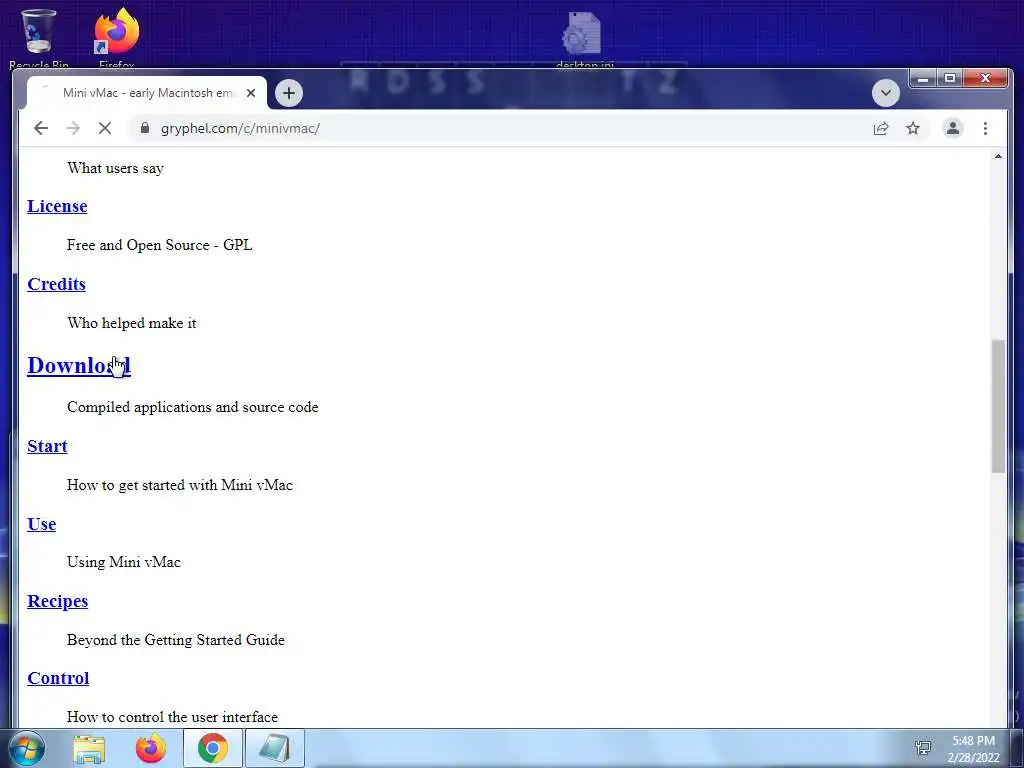Open the tab search dropdown arrow
This screenshot has height=768, width=1024.
tap(886, 93)
